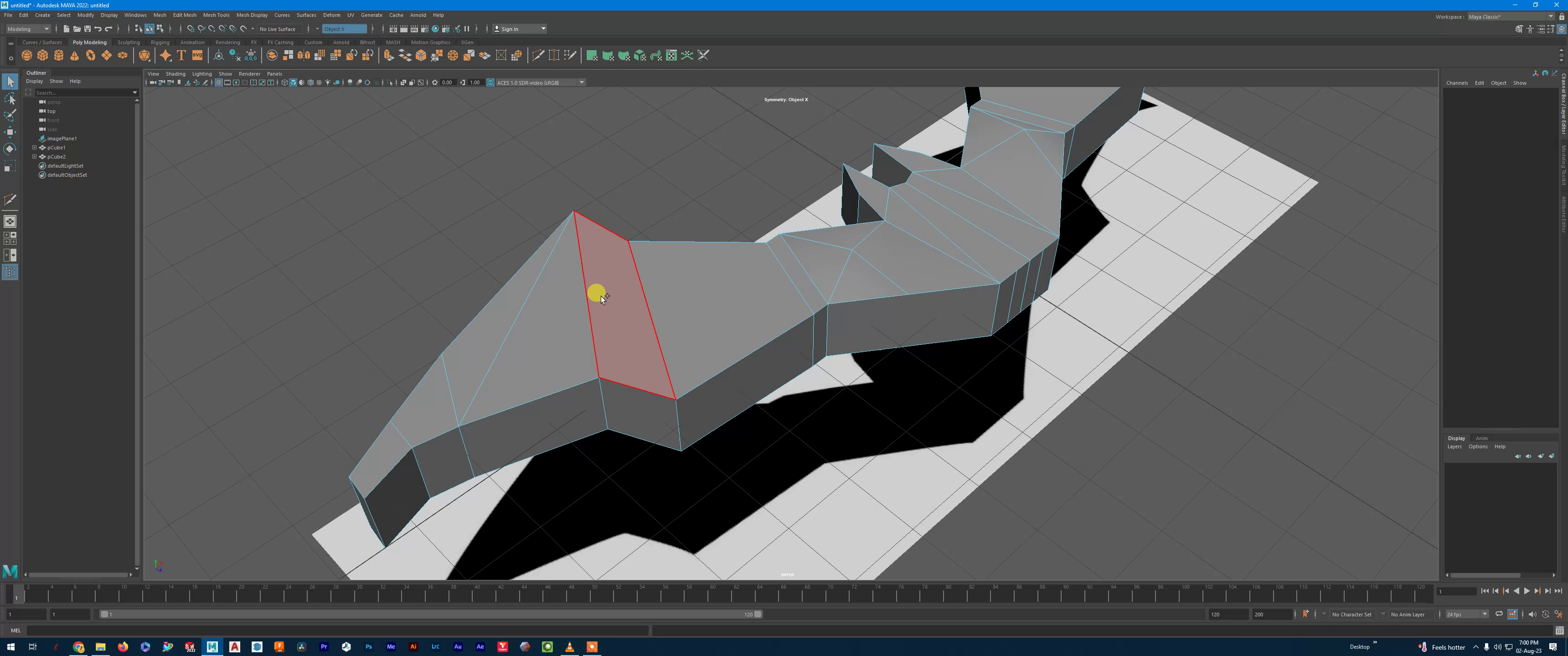The width and height of the screenshot is (1568, 656).
Task: Toggle viewport grid display
Action: pos(218,83)
